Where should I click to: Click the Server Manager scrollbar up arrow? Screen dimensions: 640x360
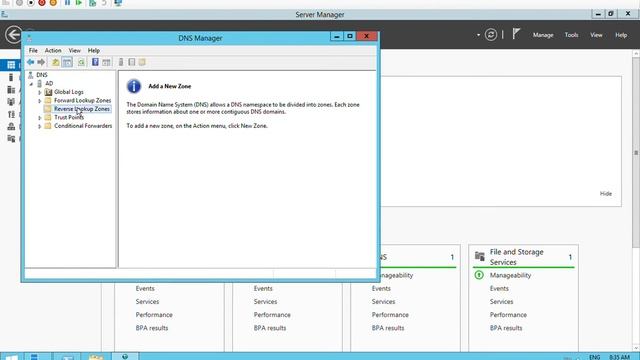636,53
